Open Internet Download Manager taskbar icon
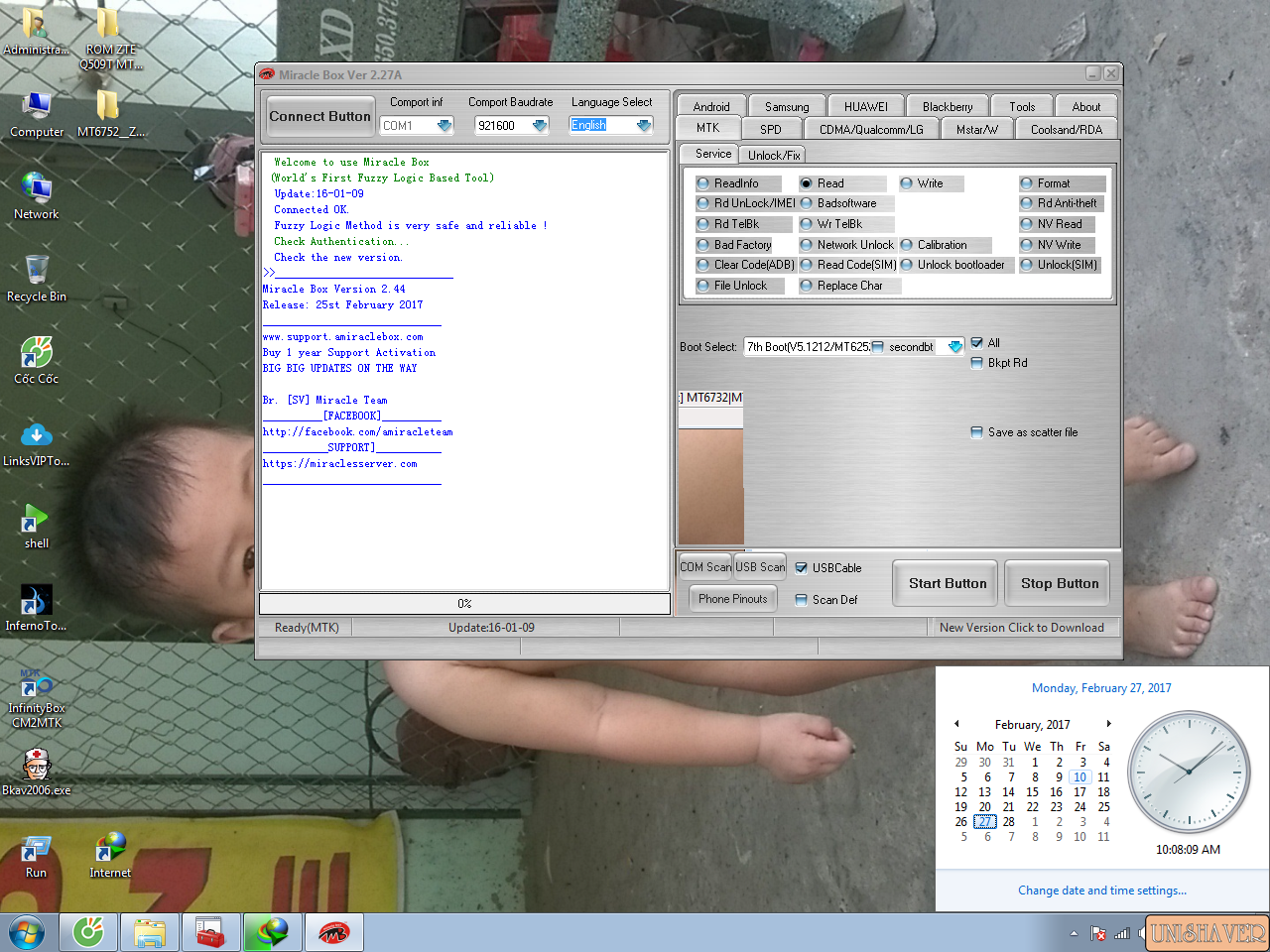Screen dimensions: 1270x952 [x=272, y=932]
